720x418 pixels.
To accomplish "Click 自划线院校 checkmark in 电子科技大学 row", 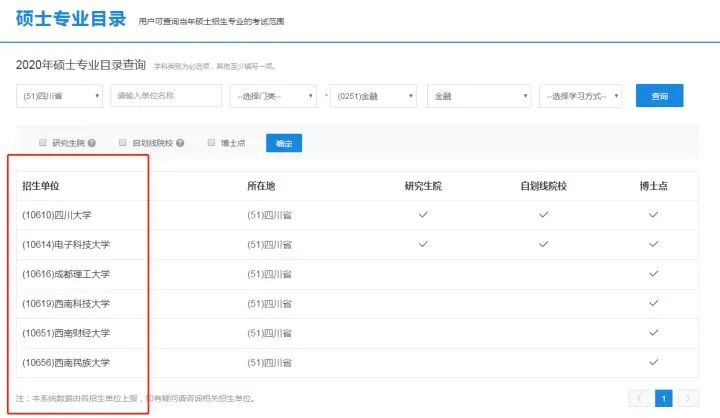I will [x=543, y=244].
